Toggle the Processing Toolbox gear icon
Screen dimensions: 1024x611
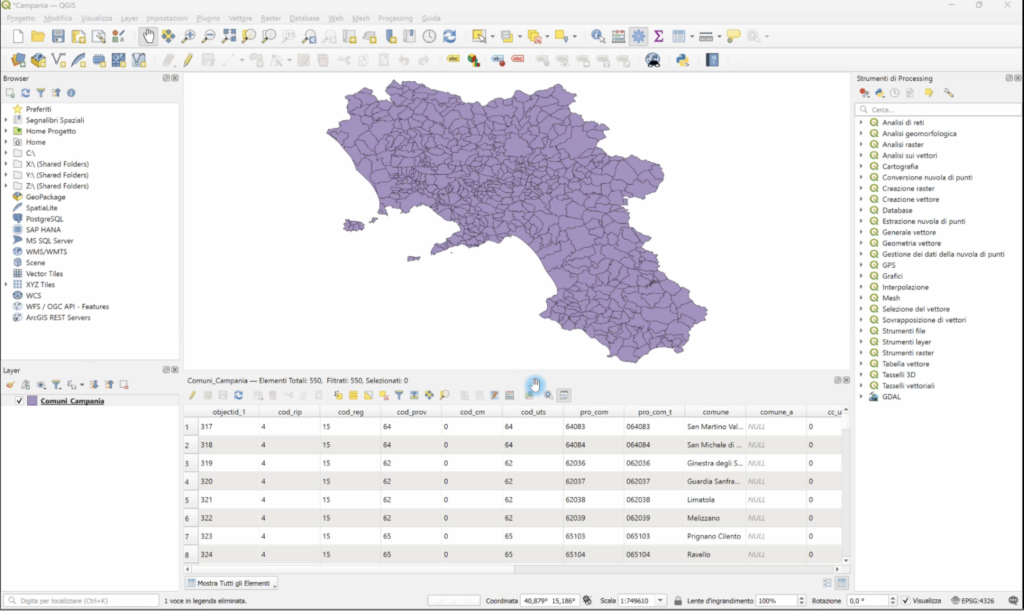pos(639,37)
